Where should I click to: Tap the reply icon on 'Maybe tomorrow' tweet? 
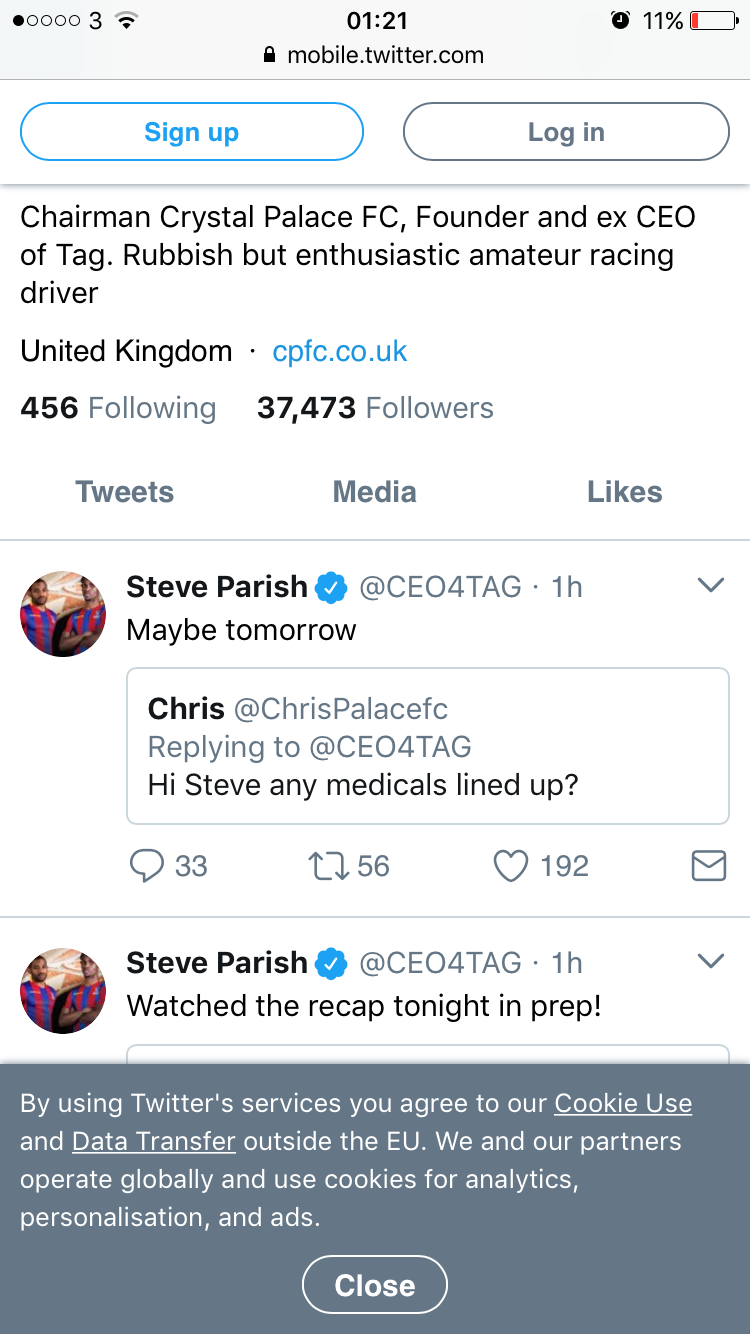(147, 866)
